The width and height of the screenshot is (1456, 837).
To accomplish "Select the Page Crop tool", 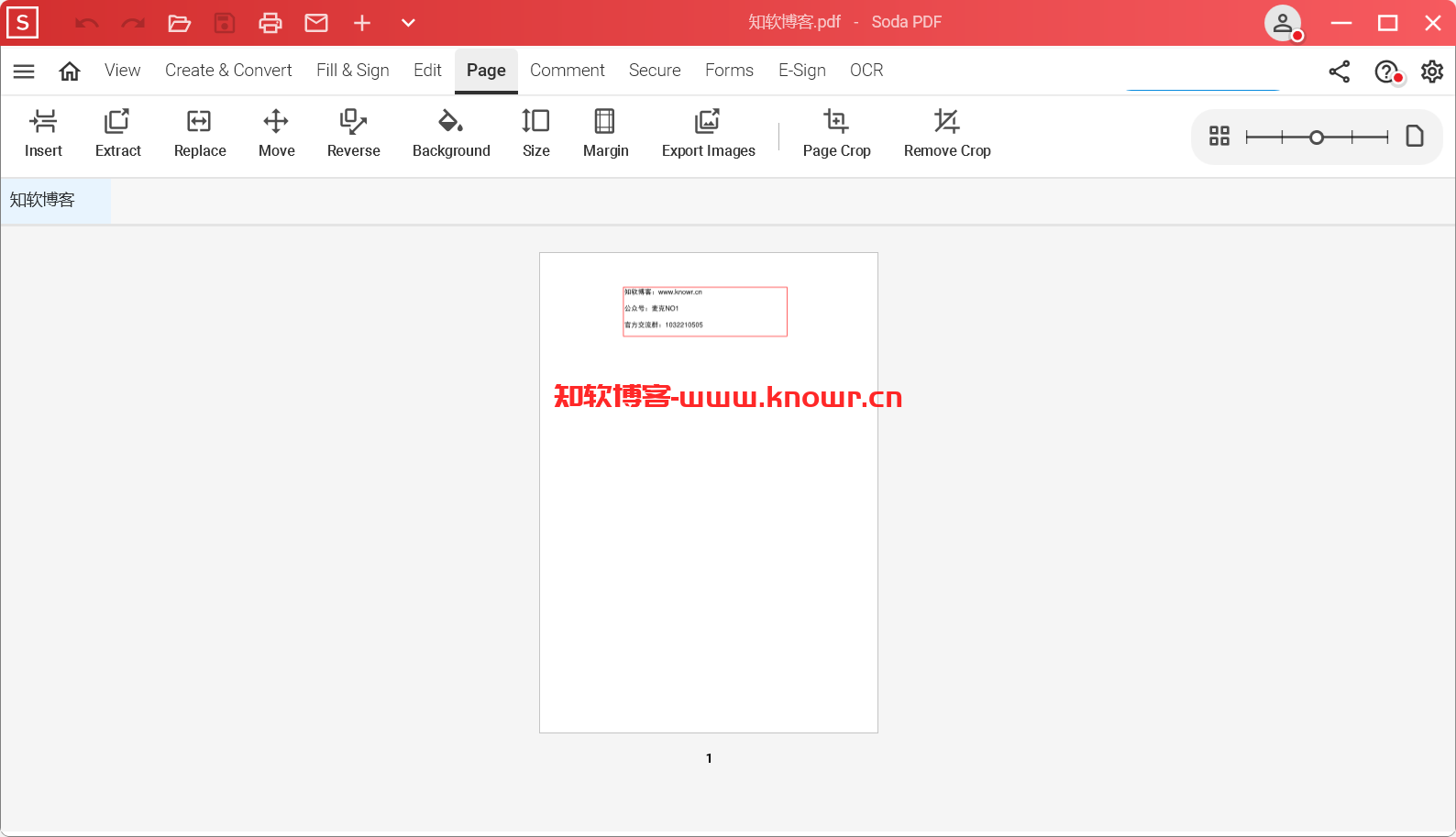I will pos(836,134).
